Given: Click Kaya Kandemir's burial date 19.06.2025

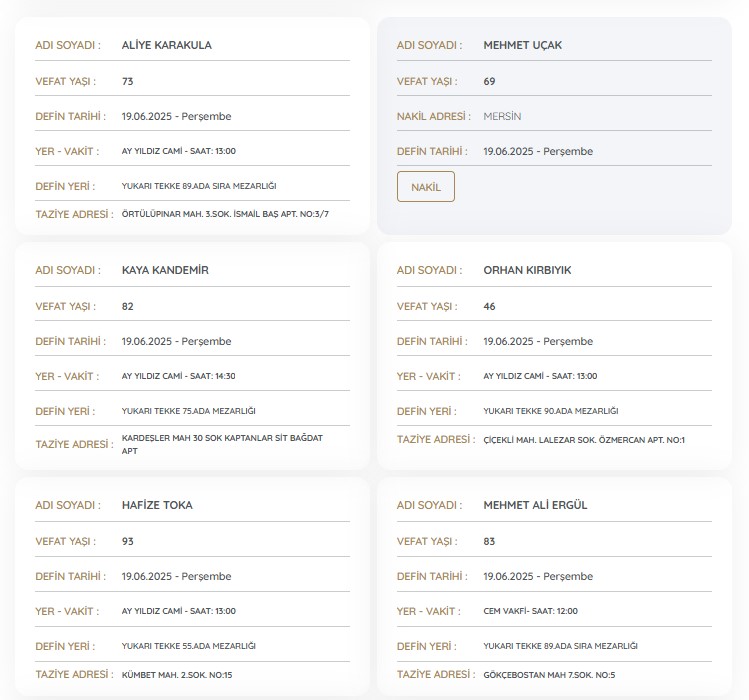Looking at the screenshot, I should coord(176,342).
